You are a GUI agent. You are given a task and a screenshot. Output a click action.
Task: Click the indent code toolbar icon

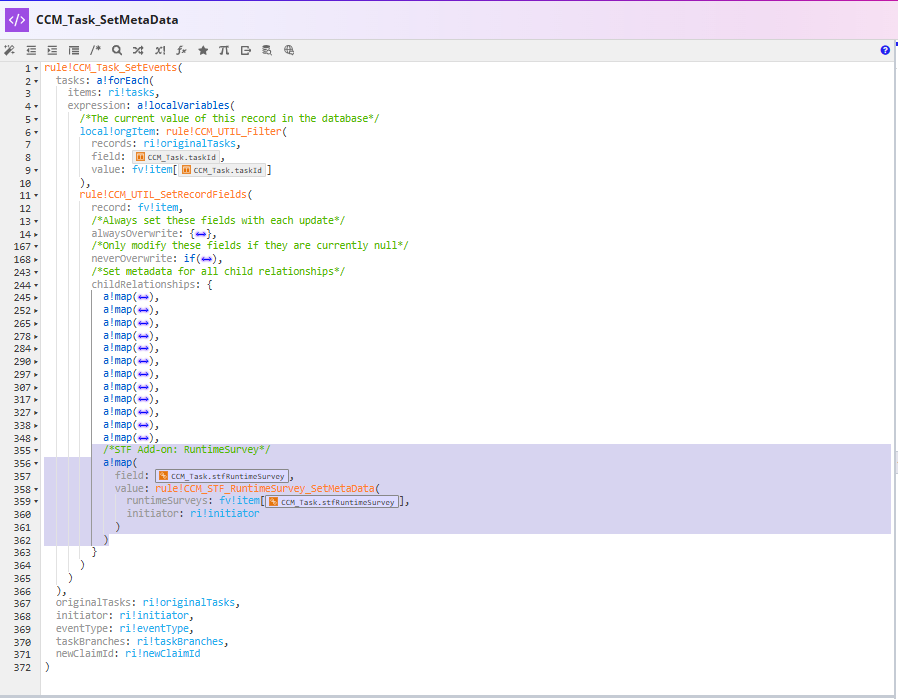52,50
